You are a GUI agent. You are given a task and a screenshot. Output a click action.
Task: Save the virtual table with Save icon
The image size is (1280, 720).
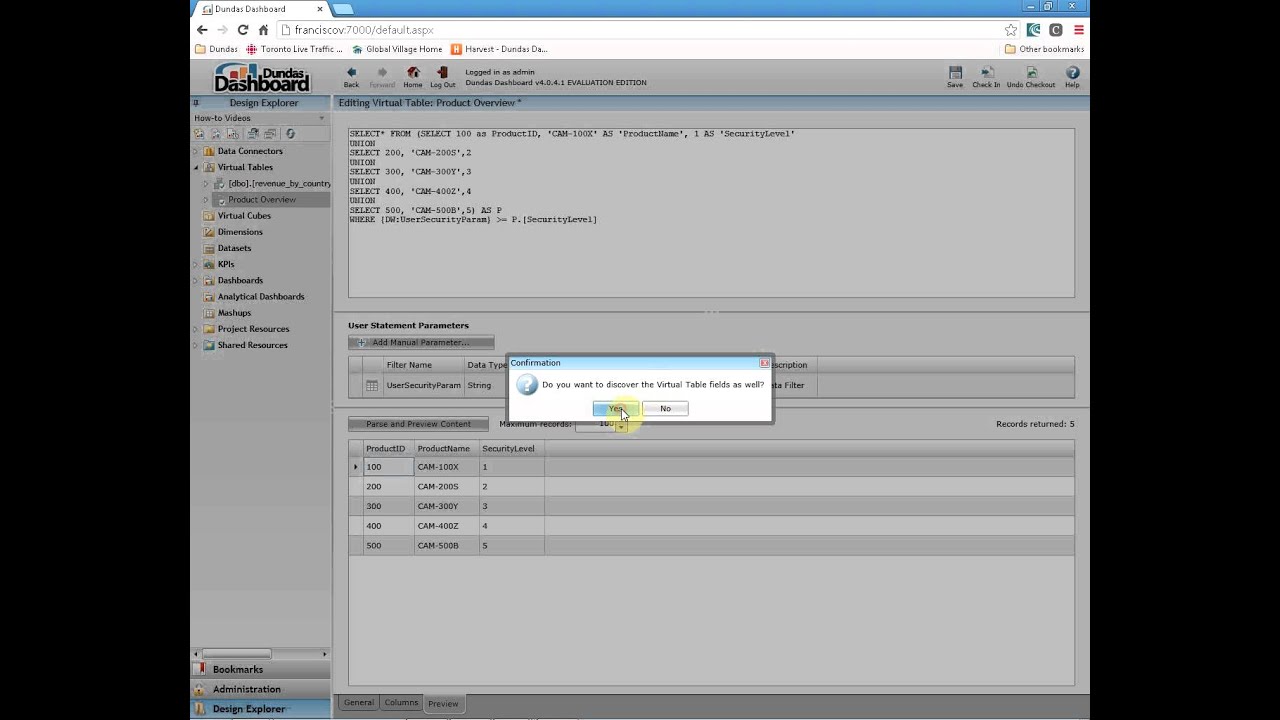point(955,73)
